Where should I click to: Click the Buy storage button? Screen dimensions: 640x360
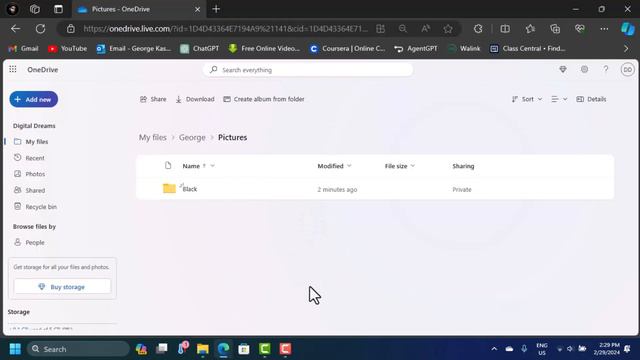[62, 287]
